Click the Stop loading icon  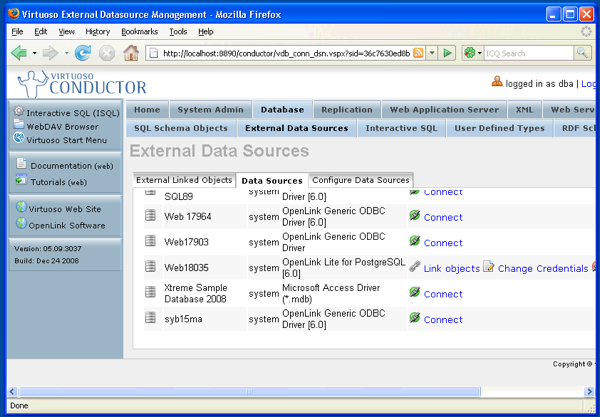pos(107,53)
